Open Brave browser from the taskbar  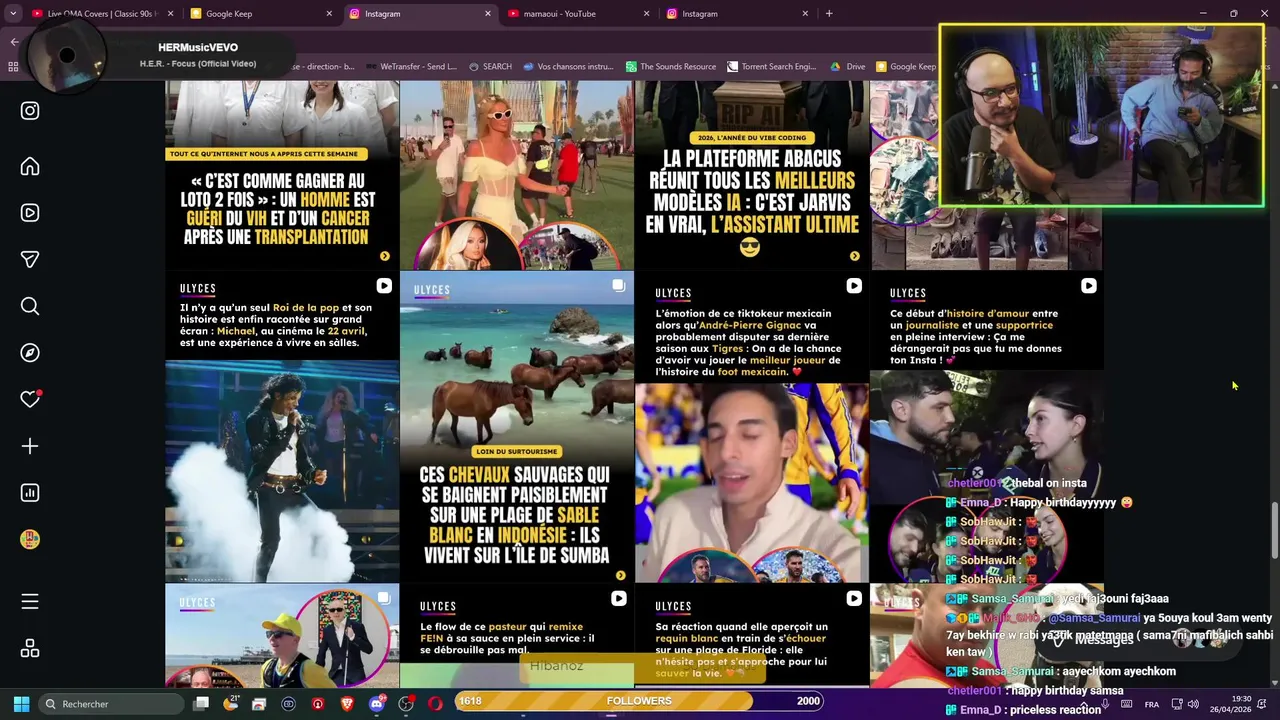[x=347, y=704]
